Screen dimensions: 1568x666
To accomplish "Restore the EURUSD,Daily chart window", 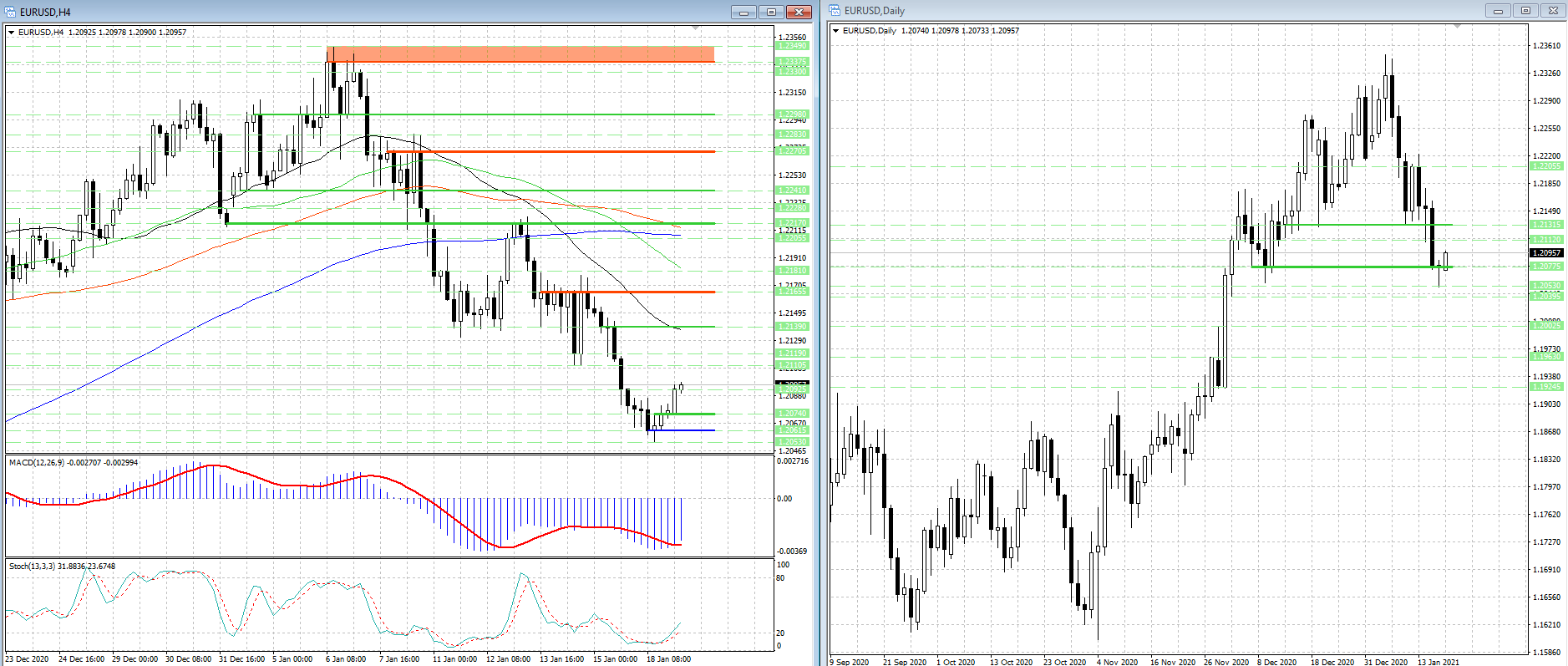I will tap(1525, 11).
